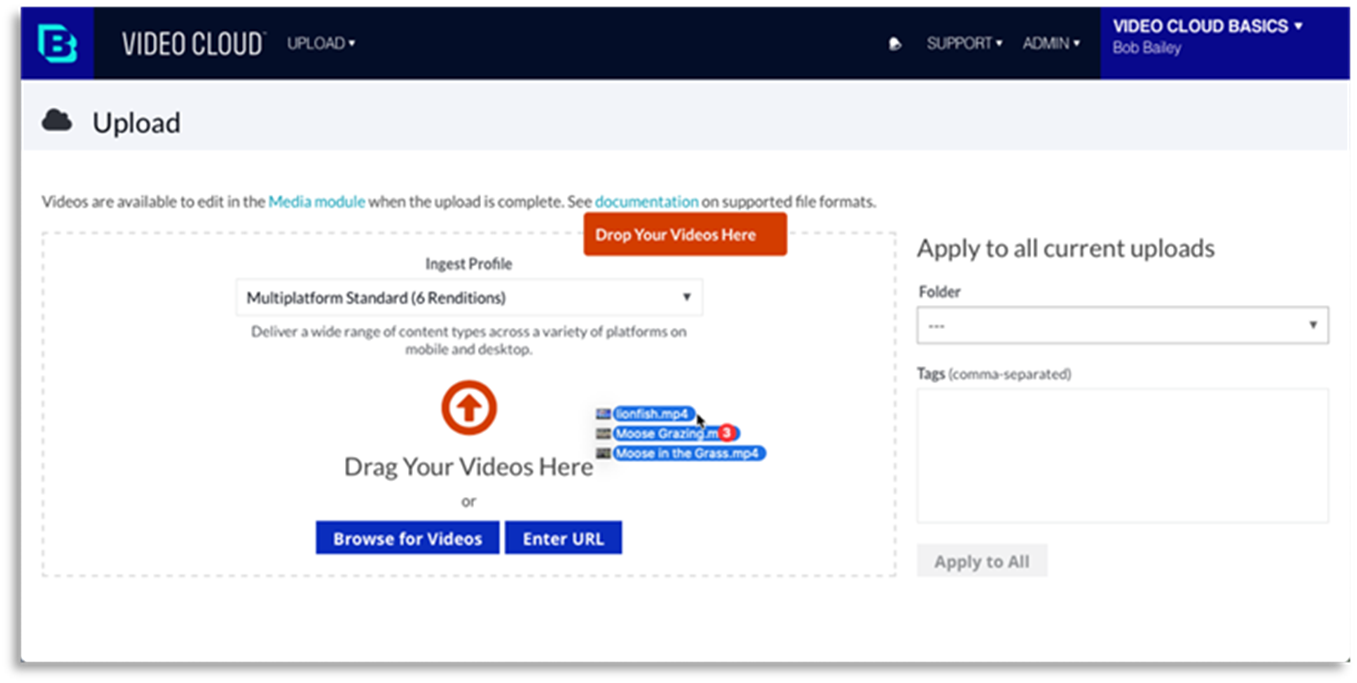This screenshot has height=683, width=1357.
Task: Click the Enter URL button
Action: point(563,538)
